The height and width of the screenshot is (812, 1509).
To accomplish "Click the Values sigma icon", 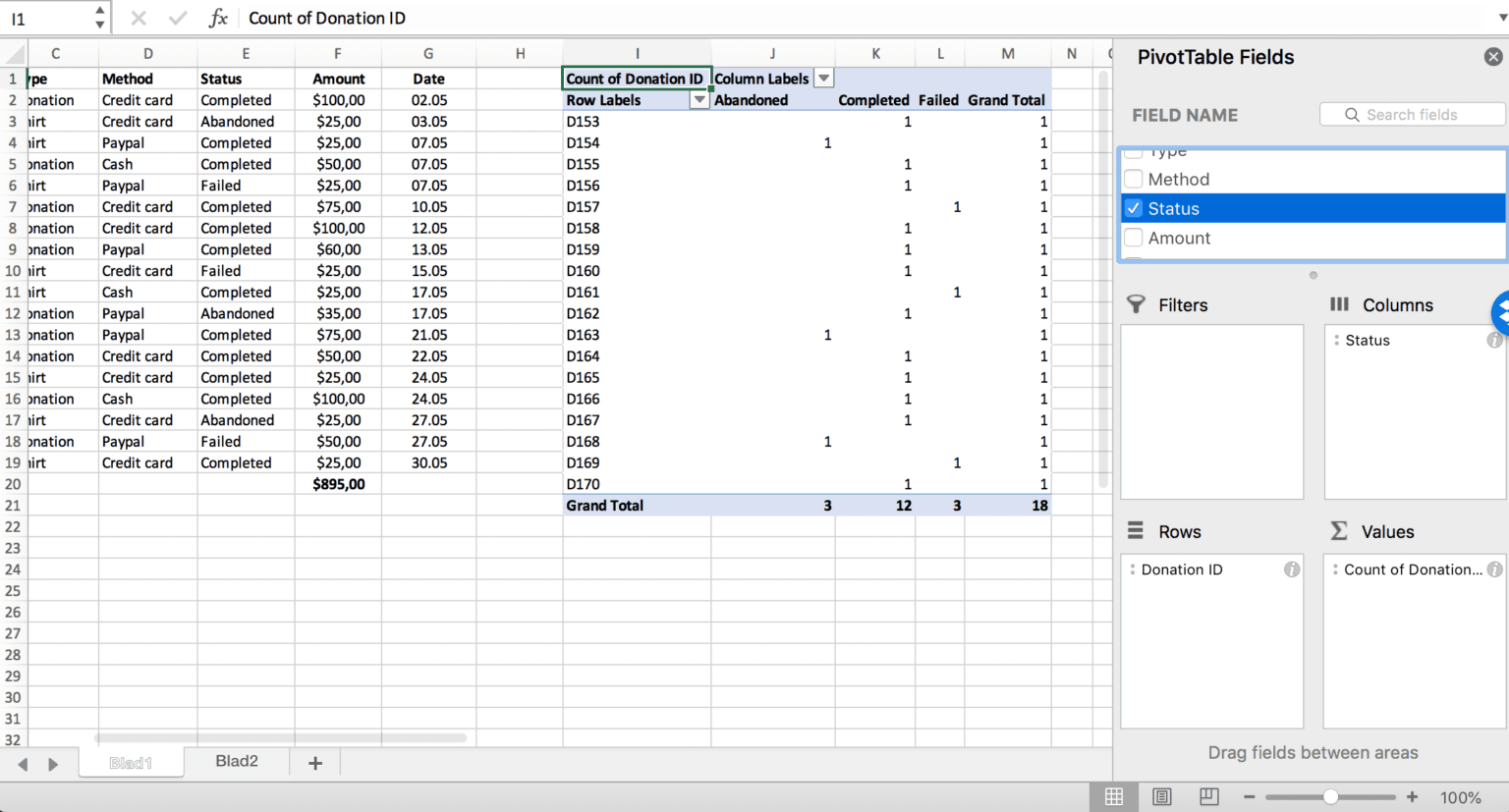I will [1339, 531].
